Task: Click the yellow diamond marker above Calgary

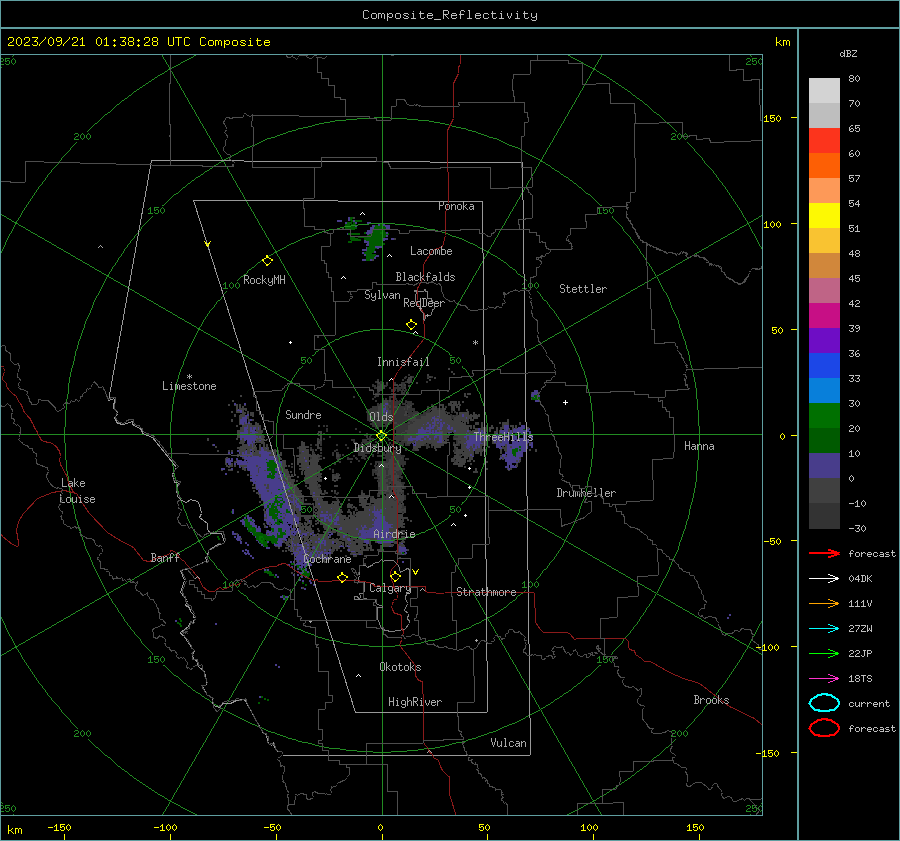Action: click(x=395, y=576)
